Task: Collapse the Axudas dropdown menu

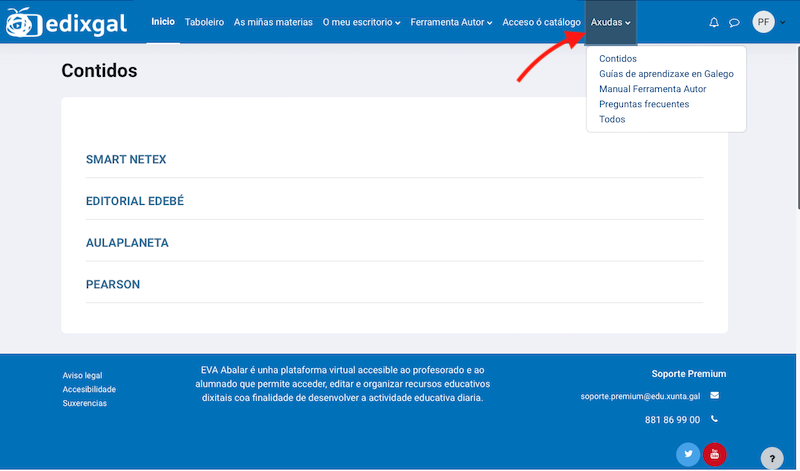Action: 610,22
